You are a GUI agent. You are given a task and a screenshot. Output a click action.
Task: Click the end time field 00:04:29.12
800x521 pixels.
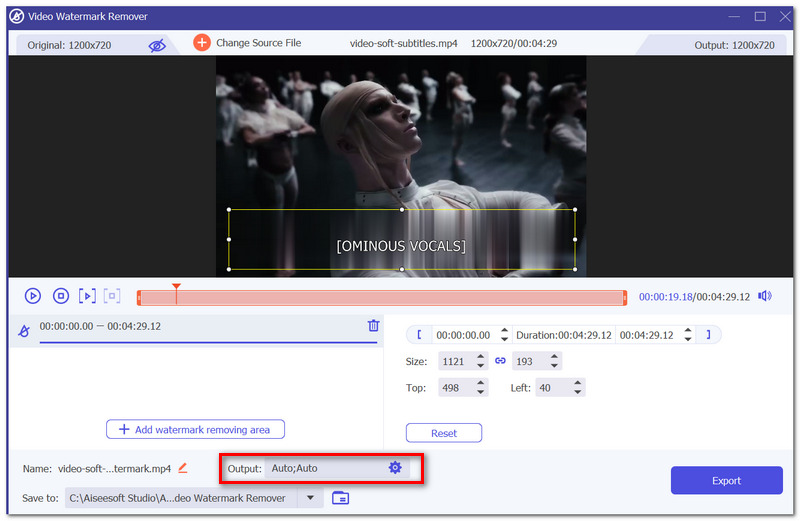[648, 335]
